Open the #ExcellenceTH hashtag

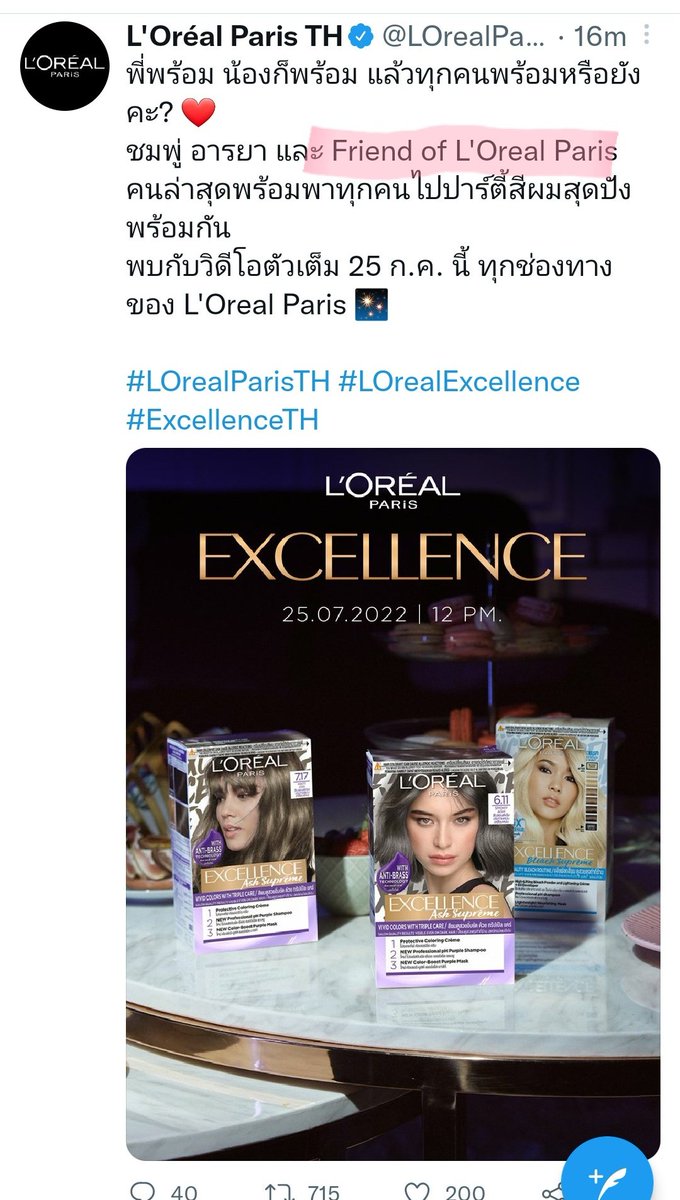pyautogui.click(x=222, y=419)
